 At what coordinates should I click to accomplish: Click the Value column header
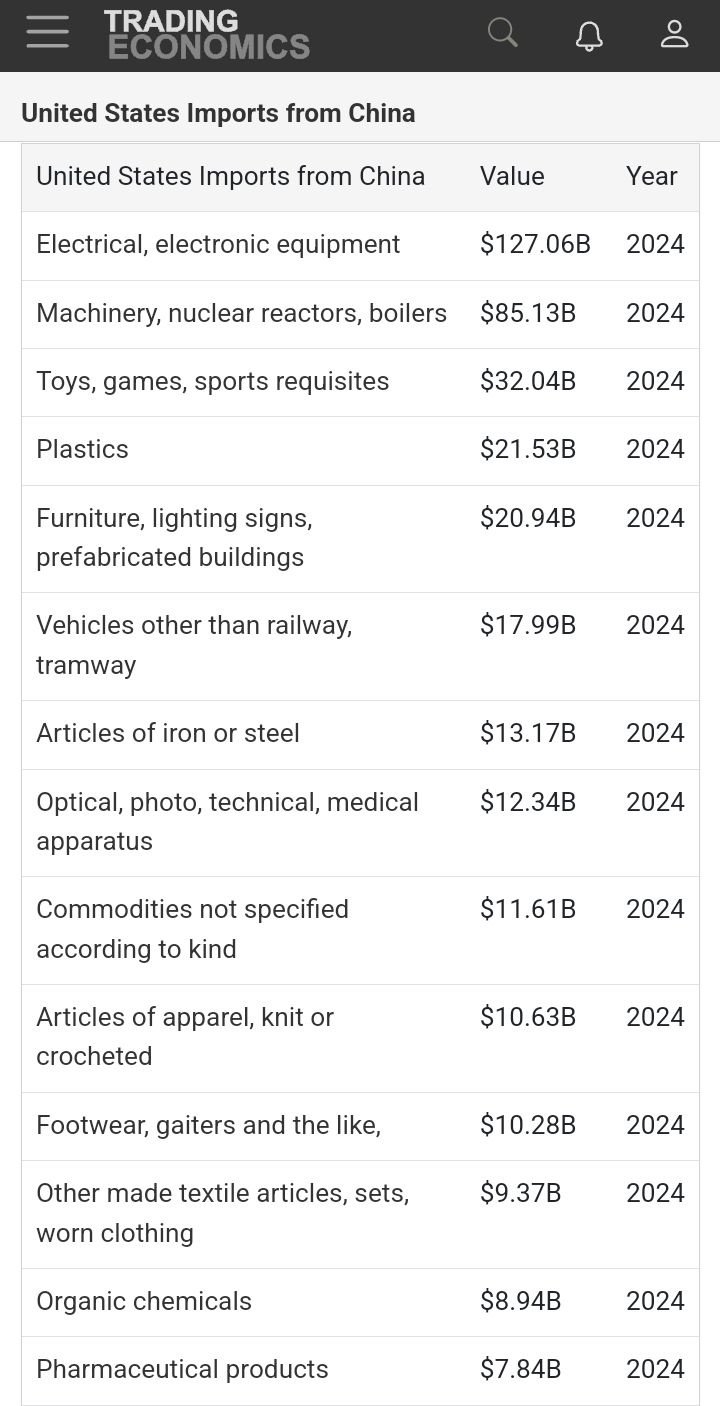[512, 176]
